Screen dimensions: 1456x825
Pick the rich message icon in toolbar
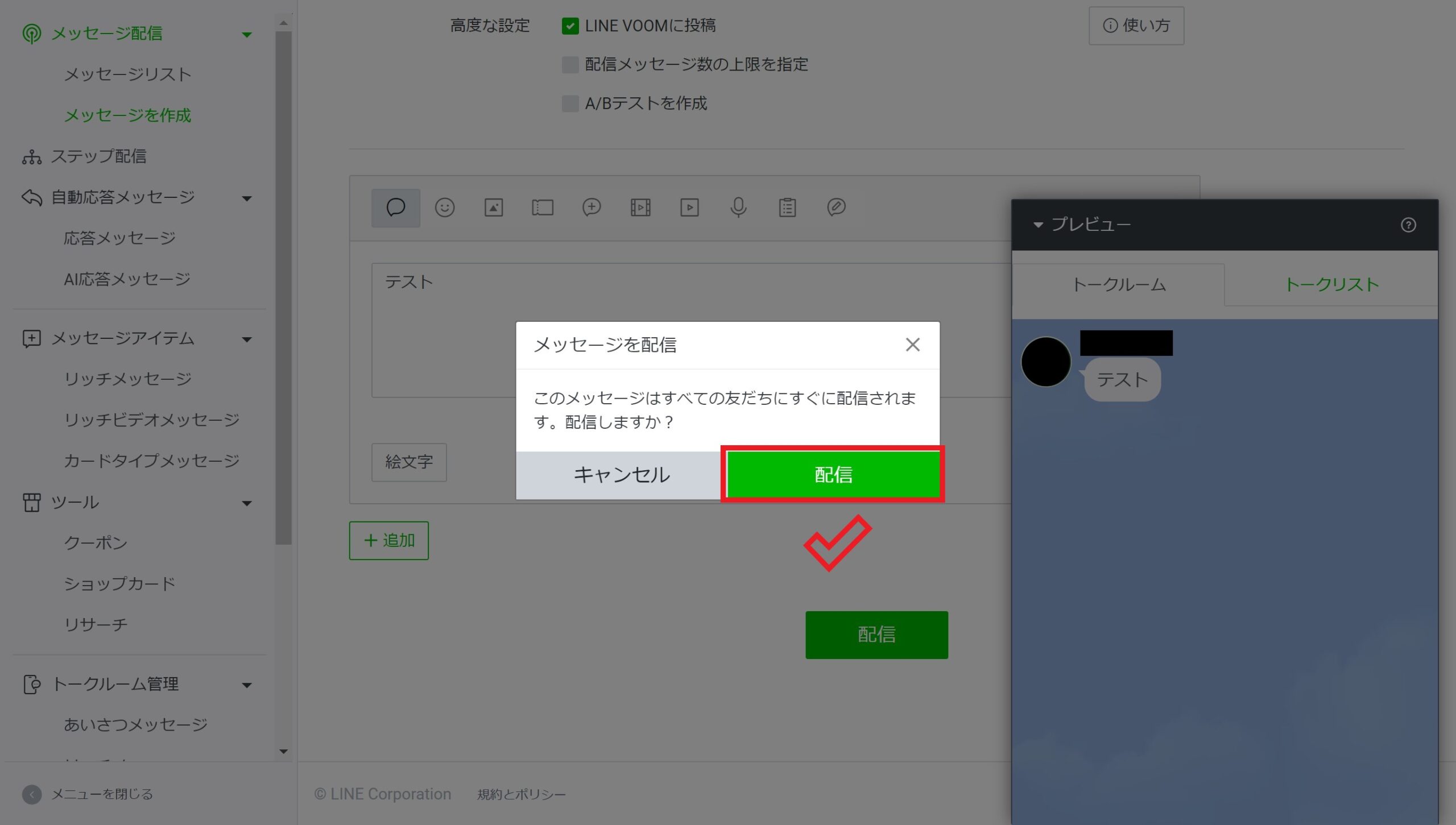(591, 208)
